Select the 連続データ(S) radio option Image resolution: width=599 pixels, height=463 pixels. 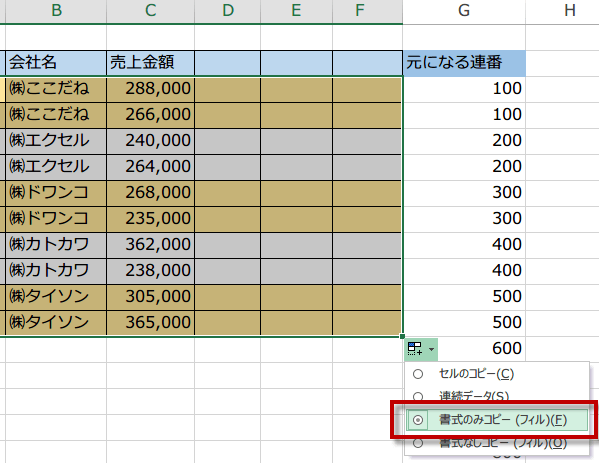point(496,396)
